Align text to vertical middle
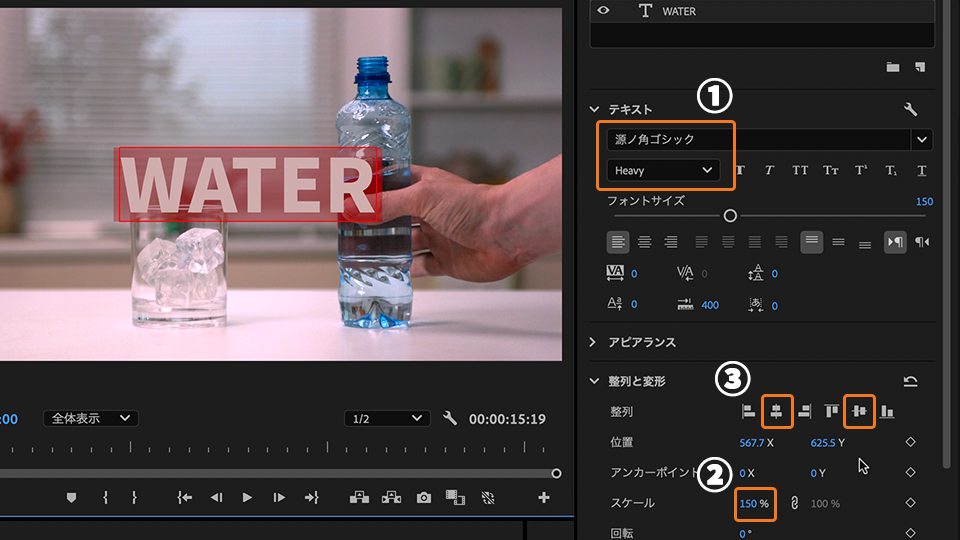This screenshot has width=960, height=540. [x=838, y=242]
